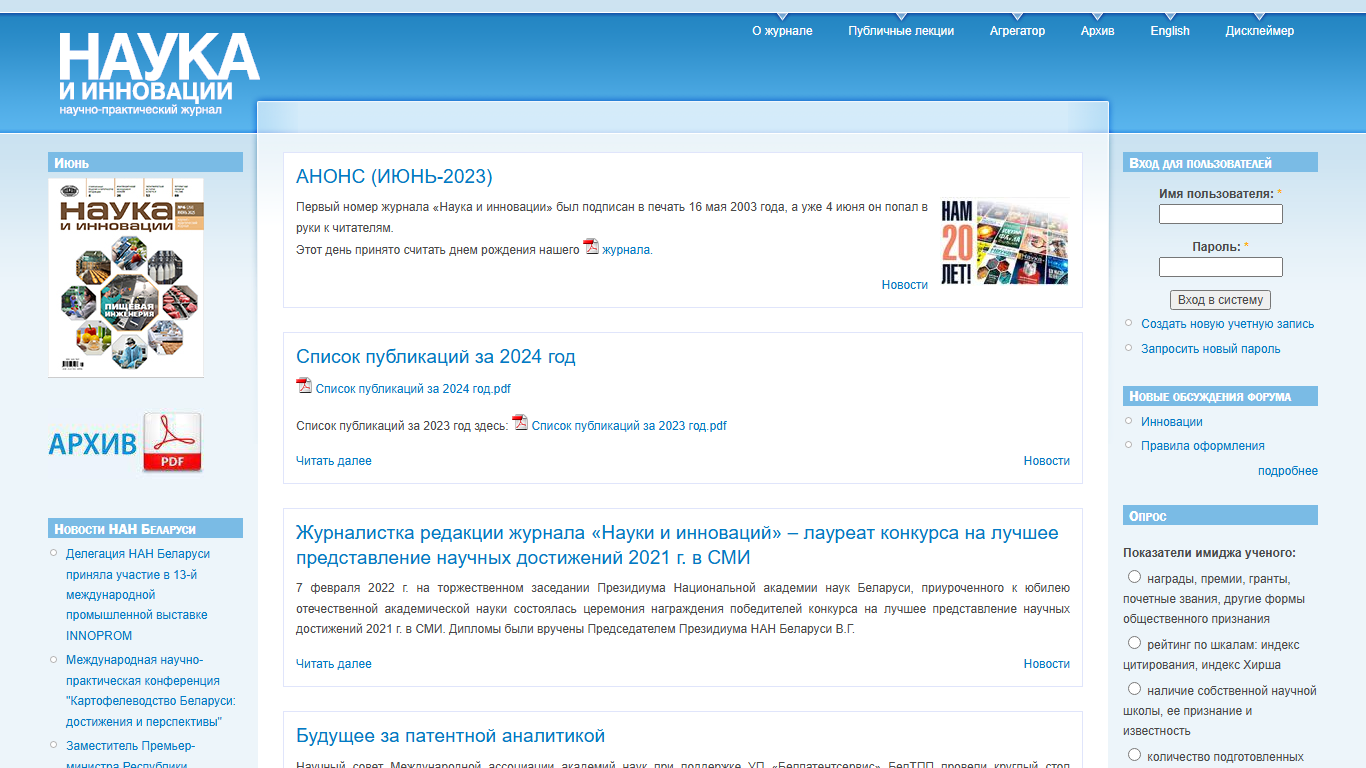Open the «АНОНС (ИЮНЬ-2023)» article title
The height and width of the screenshot is (768, 1366).
[x=394, y=177]
